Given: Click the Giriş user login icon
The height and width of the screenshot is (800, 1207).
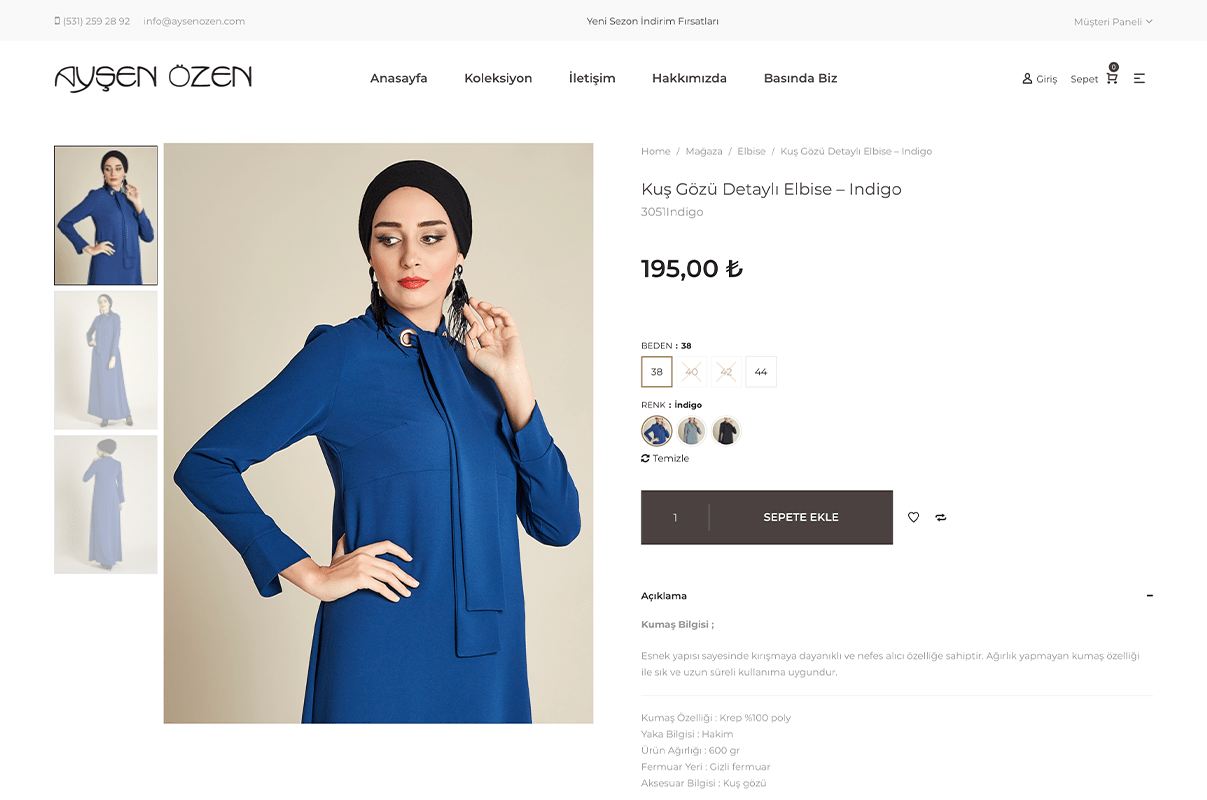Looking at the screenshot, I should [x=1027, y=78].
